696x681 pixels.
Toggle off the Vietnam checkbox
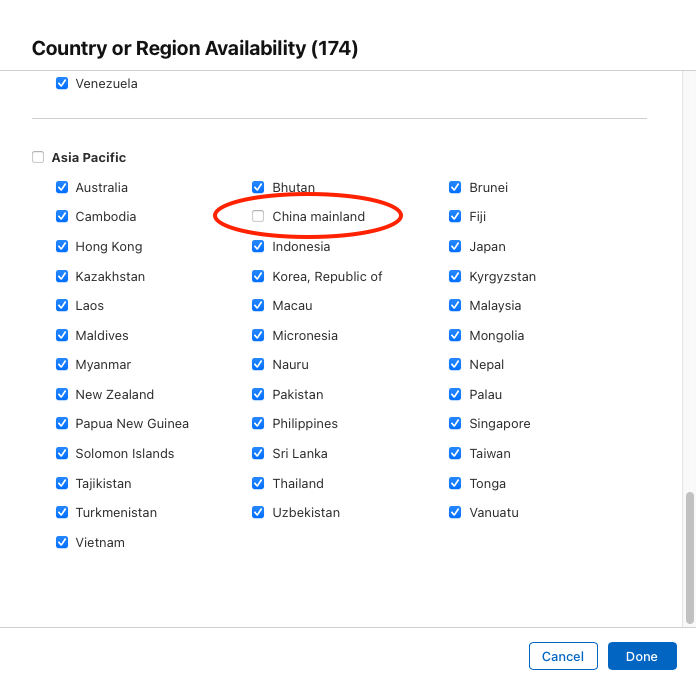pos(62,543)
